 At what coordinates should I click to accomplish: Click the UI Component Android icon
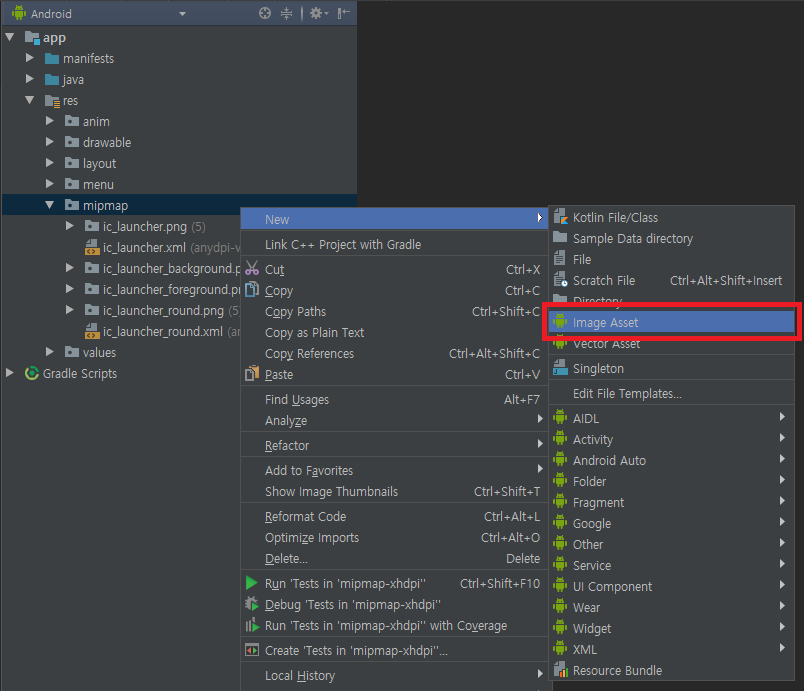point(560,585)
